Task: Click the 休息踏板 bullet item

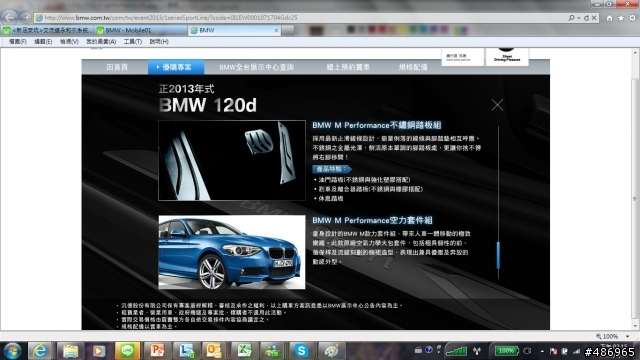Action: (x=331, y=198)
